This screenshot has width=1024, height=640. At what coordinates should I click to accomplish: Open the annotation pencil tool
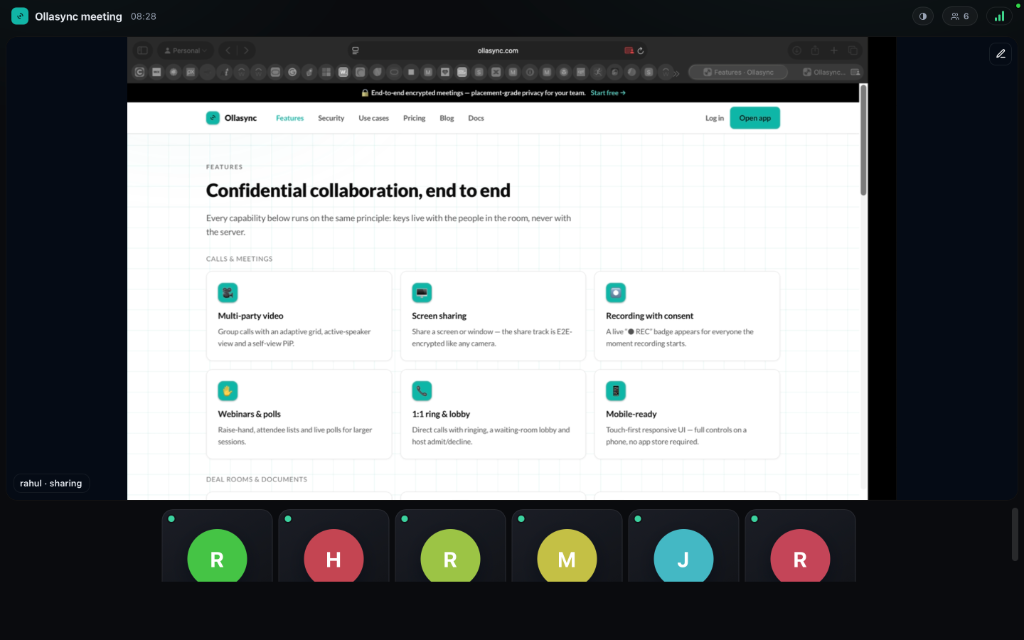point(1000,54)
